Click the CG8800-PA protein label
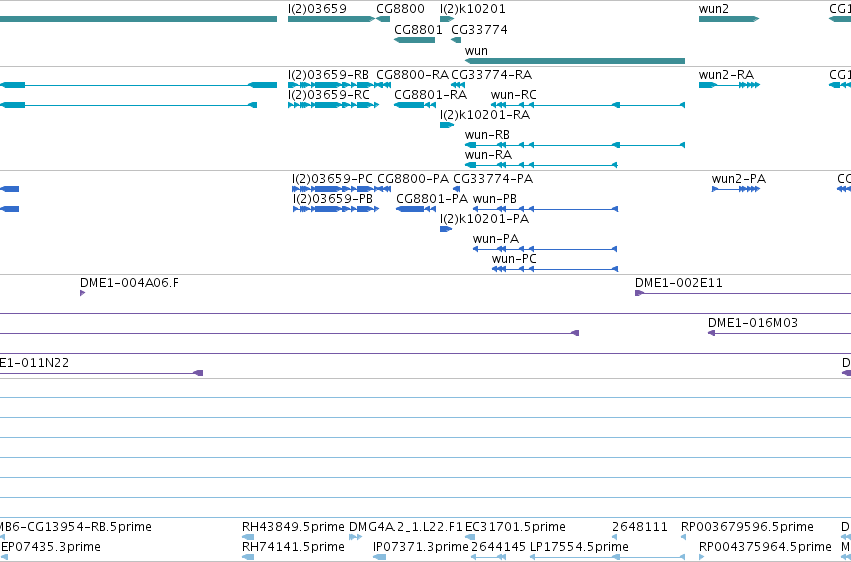This screenshot has width=851, height=562. point(413,179)
